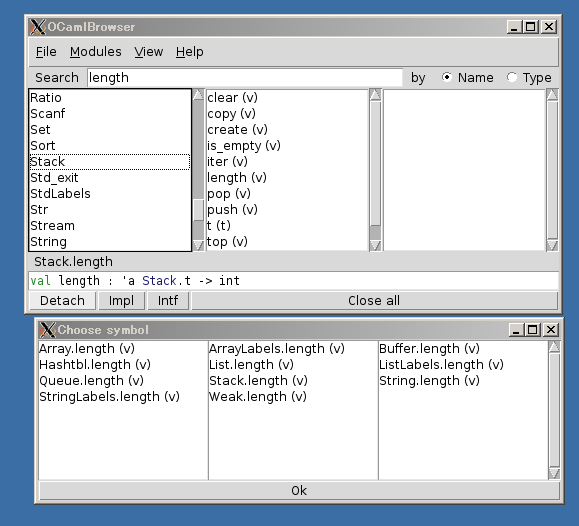Select Set in the module list
579x526 pixels.
110,130
